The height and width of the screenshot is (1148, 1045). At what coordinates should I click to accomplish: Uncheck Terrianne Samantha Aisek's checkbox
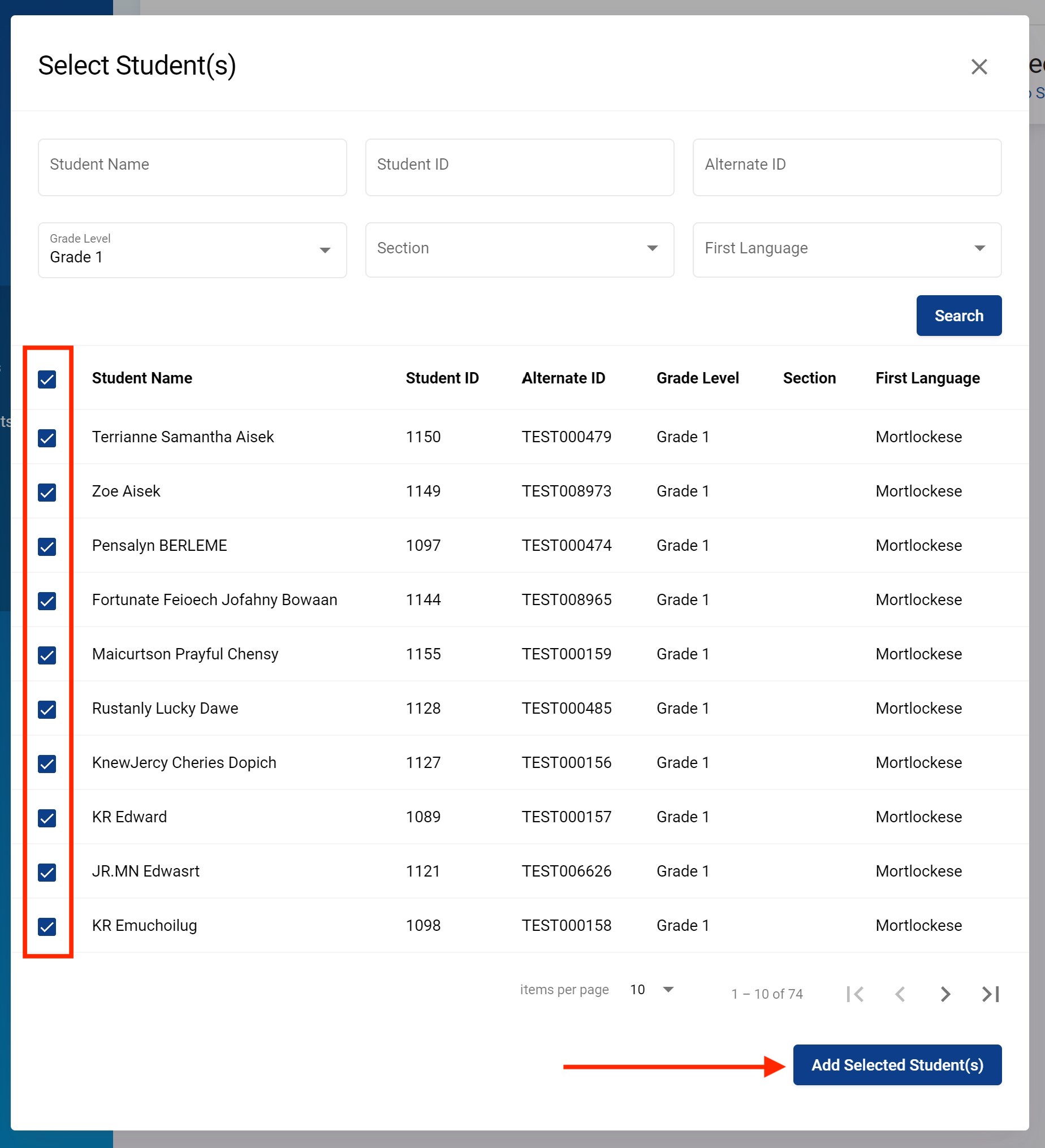[47, 438]
